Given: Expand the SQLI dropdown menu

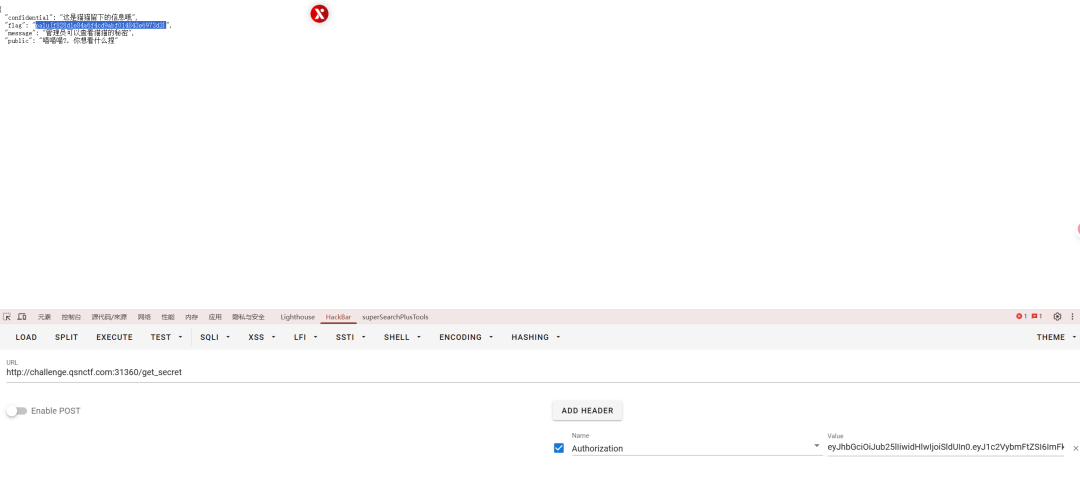Looking at the screenshot, I should pos(215,338).
